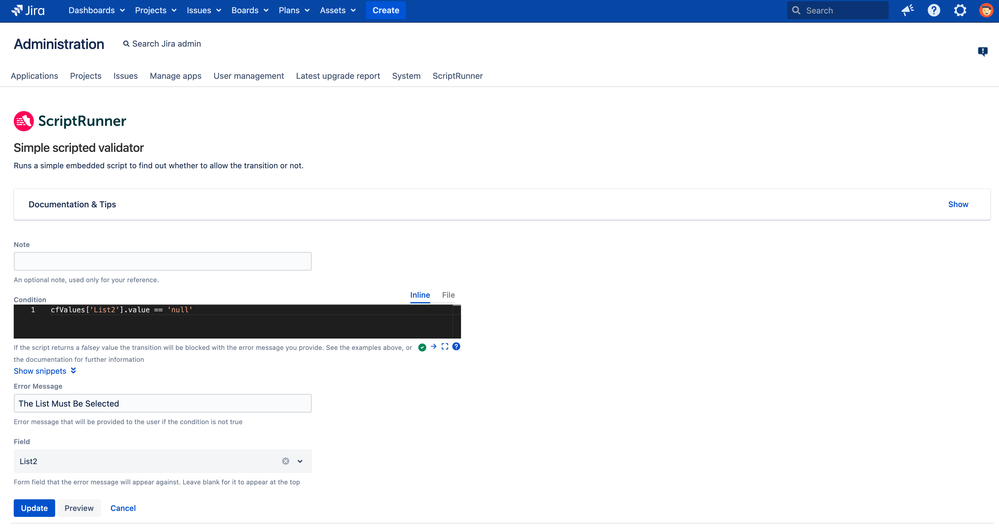Click the green script status checkmark icon
The height and width of the screenshot is (528, 999).
point(422,347)
